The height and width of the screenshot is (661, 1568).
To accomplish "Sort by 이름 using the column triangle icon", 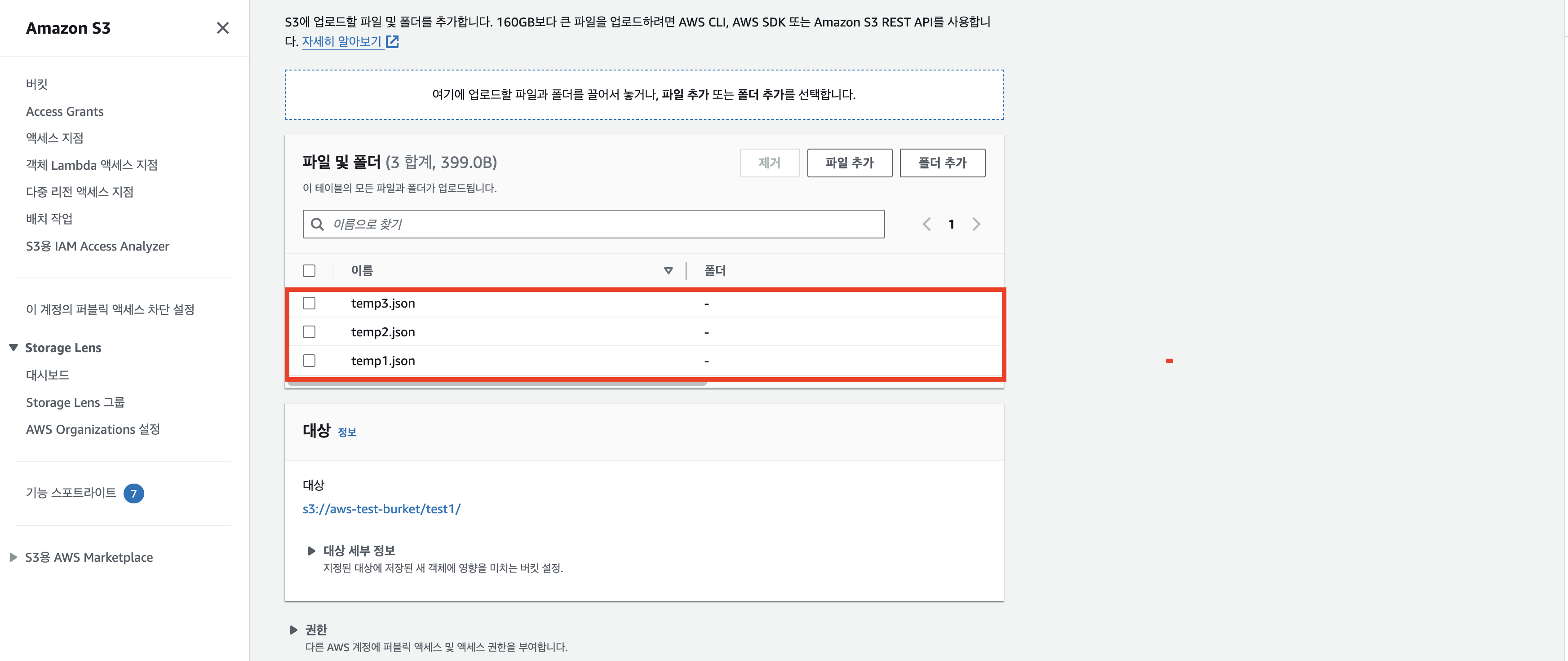I will click(x=669, y=270).
